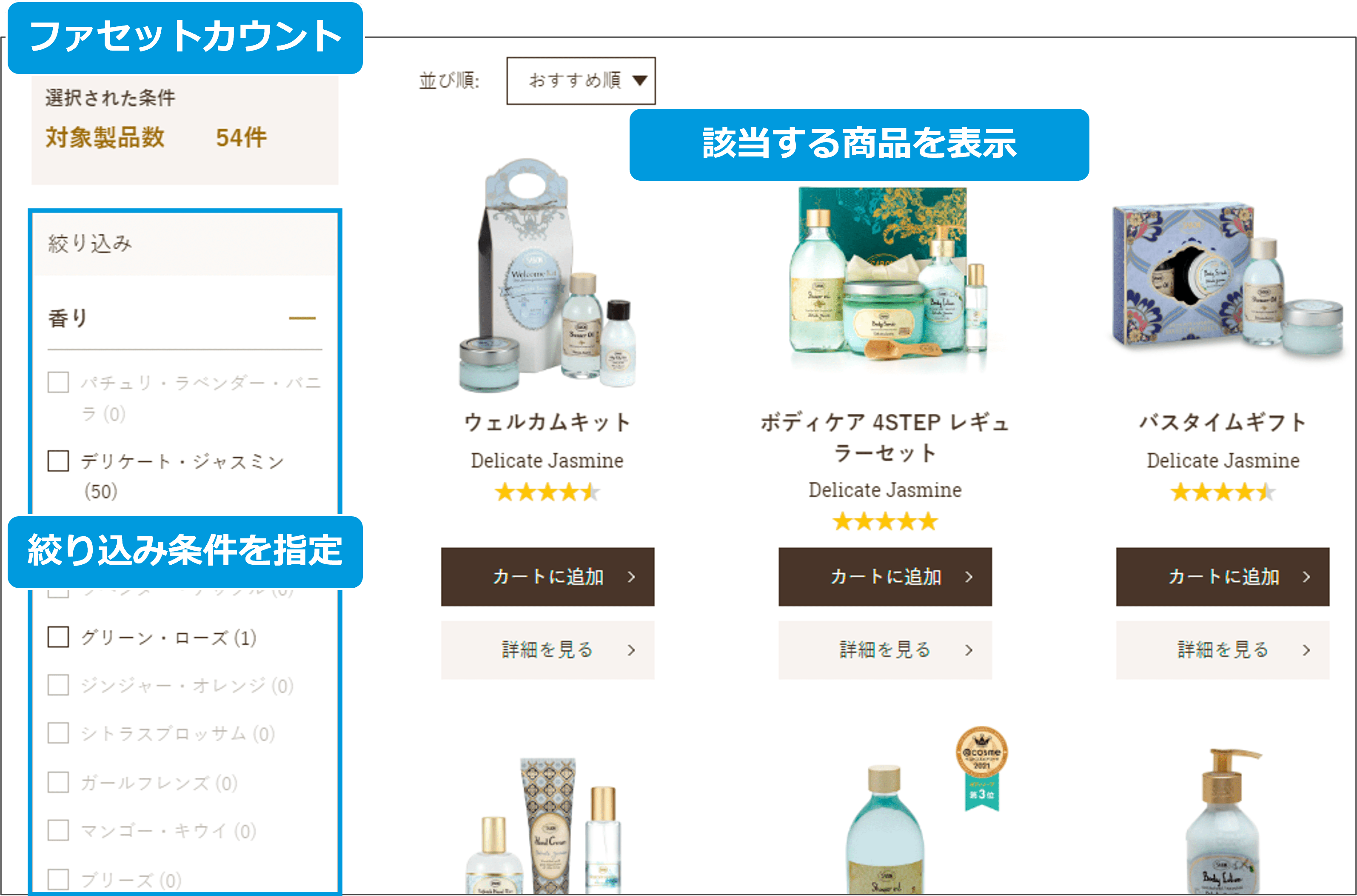Click the star rating under ウェルカムキット
This screenshot has height=896, width=1357.
(x=547, y=492)
